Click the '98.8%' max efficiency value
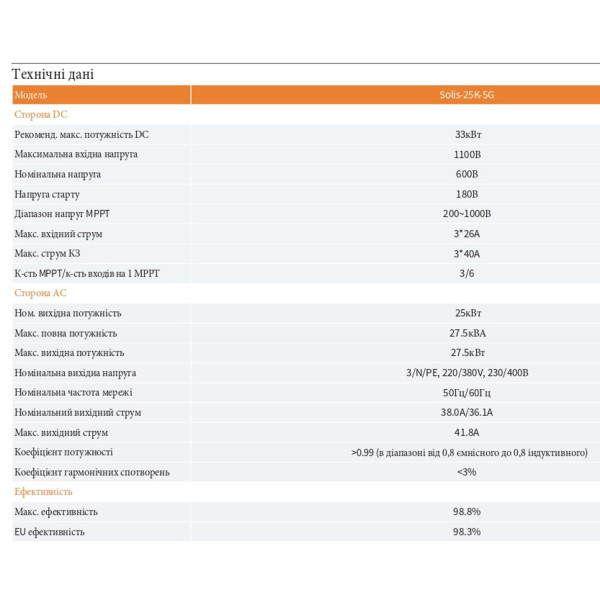 pyautogui.click(x=467, y=512)
